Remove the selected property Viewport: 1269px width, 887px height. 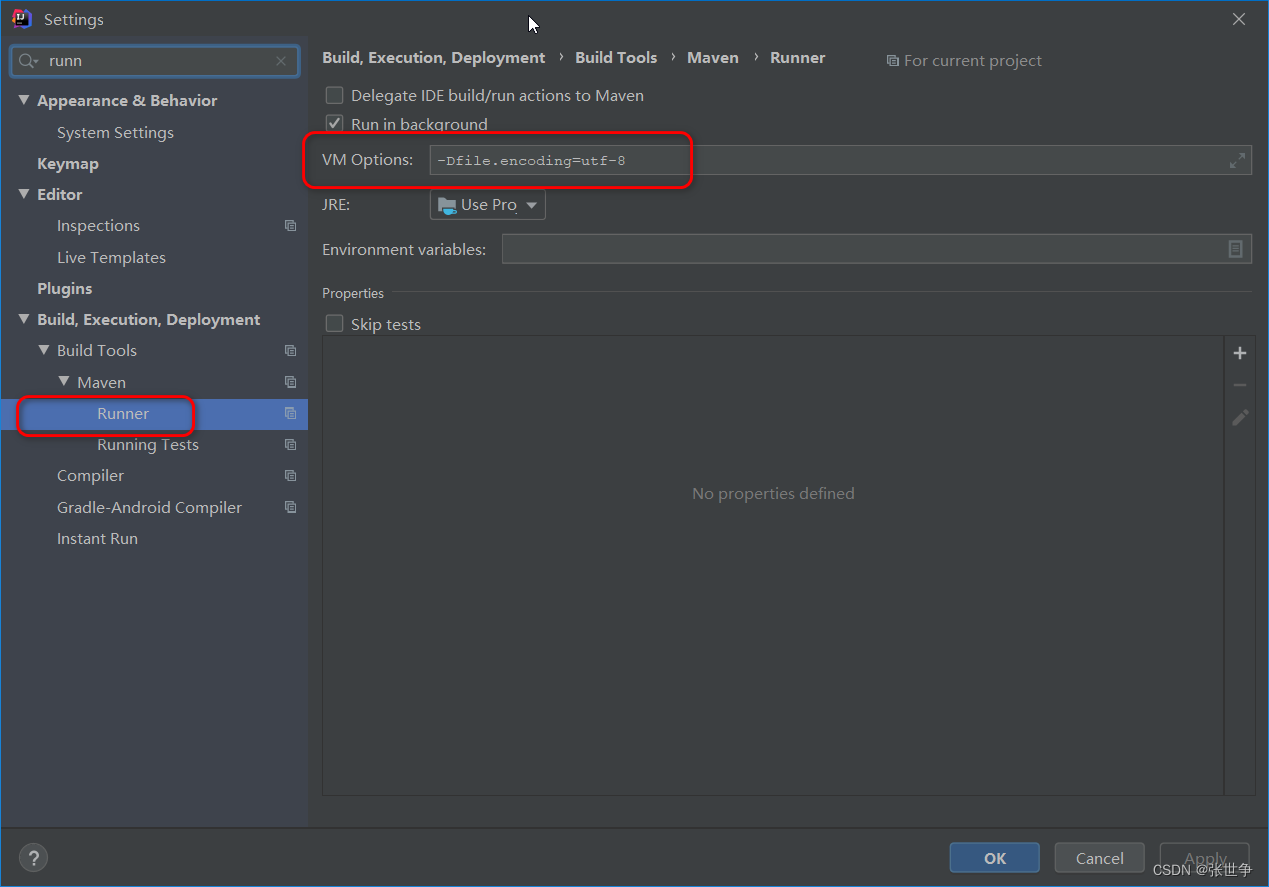[x=1240, y=385]
